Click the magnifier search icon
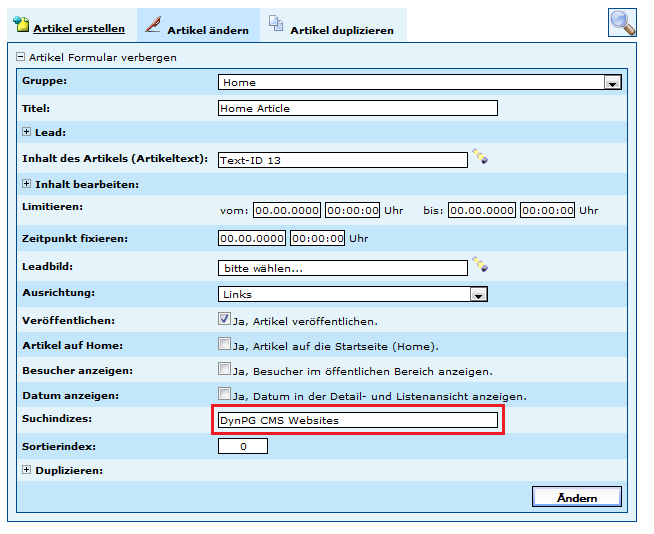 point(622,22)
